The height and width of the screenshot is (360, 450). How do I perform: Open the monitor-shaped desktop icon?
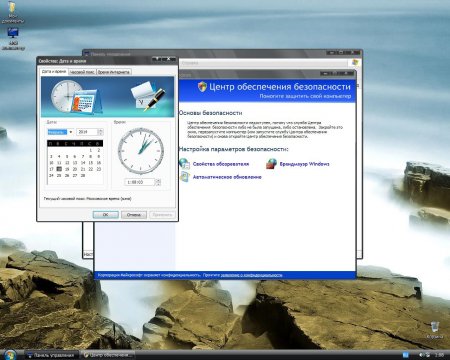(x=13, y=33)
